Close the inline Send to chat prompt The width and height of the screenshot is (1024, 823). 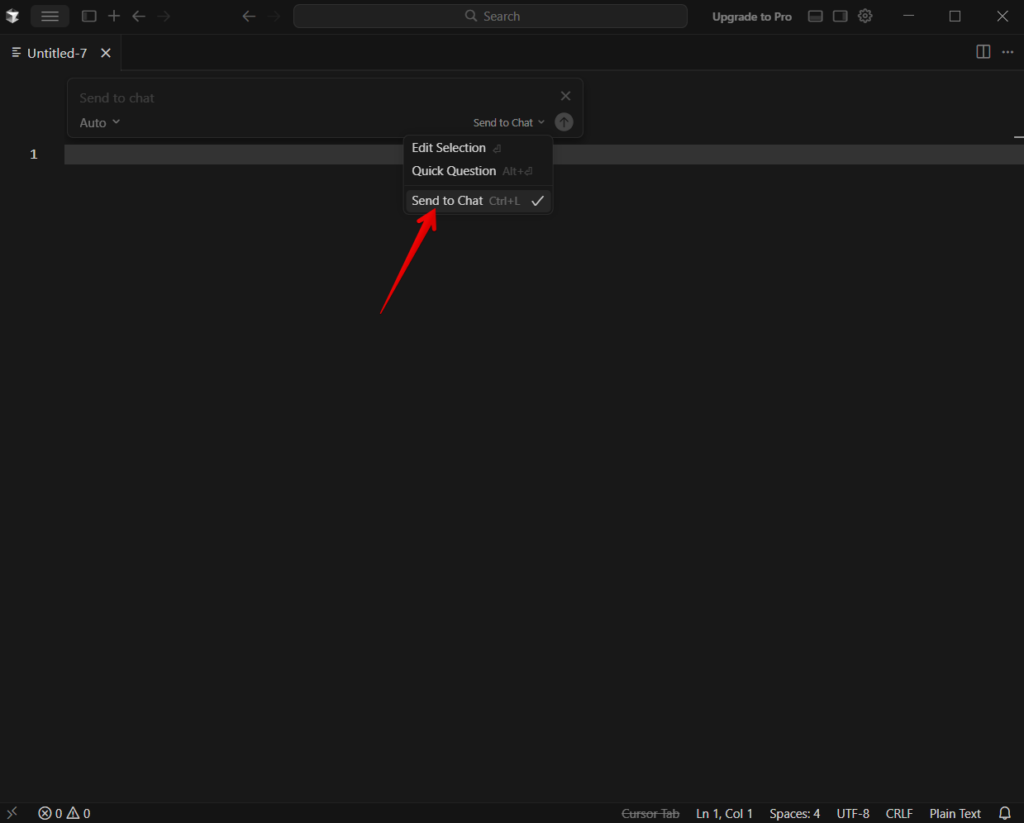[x=566, y=96]
